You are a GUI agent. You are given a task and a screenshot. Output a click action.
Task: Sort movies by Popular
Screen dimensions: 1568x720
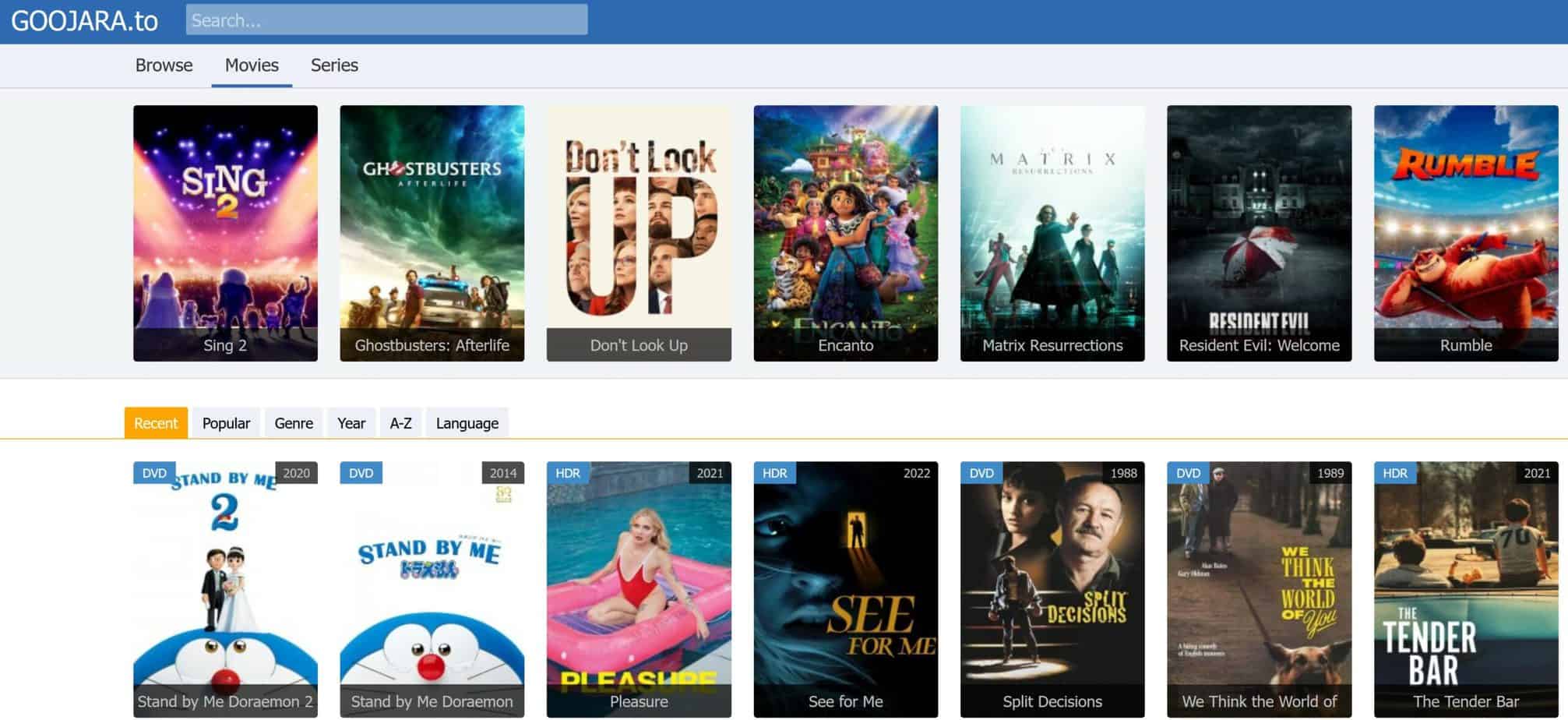[x=226, y=423]
